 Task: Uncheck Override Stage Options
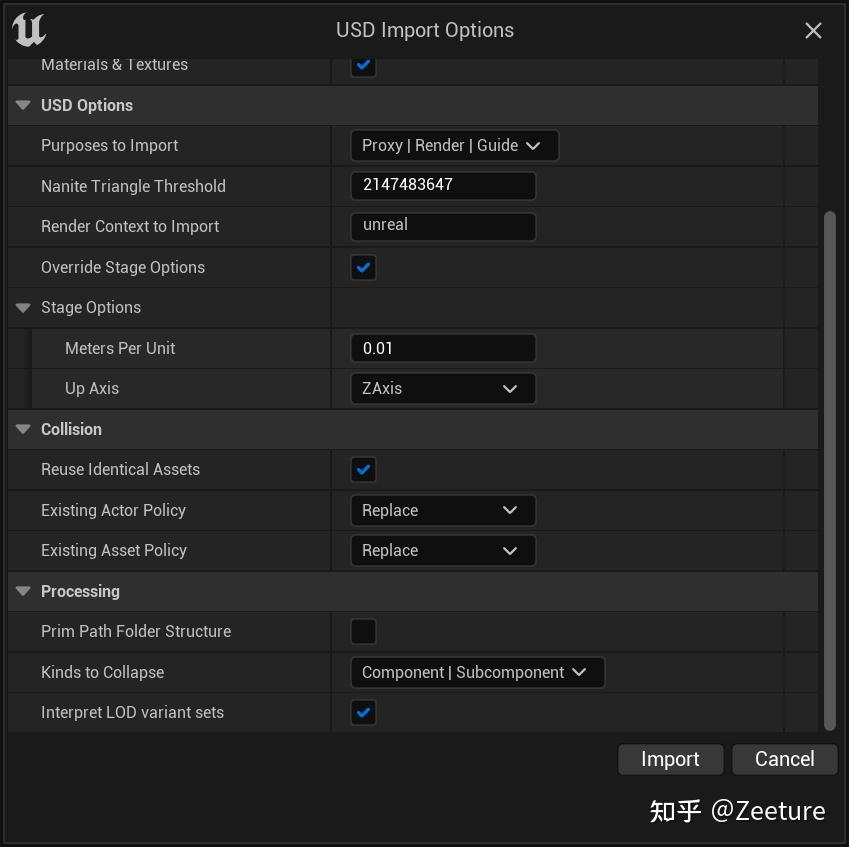363,268
